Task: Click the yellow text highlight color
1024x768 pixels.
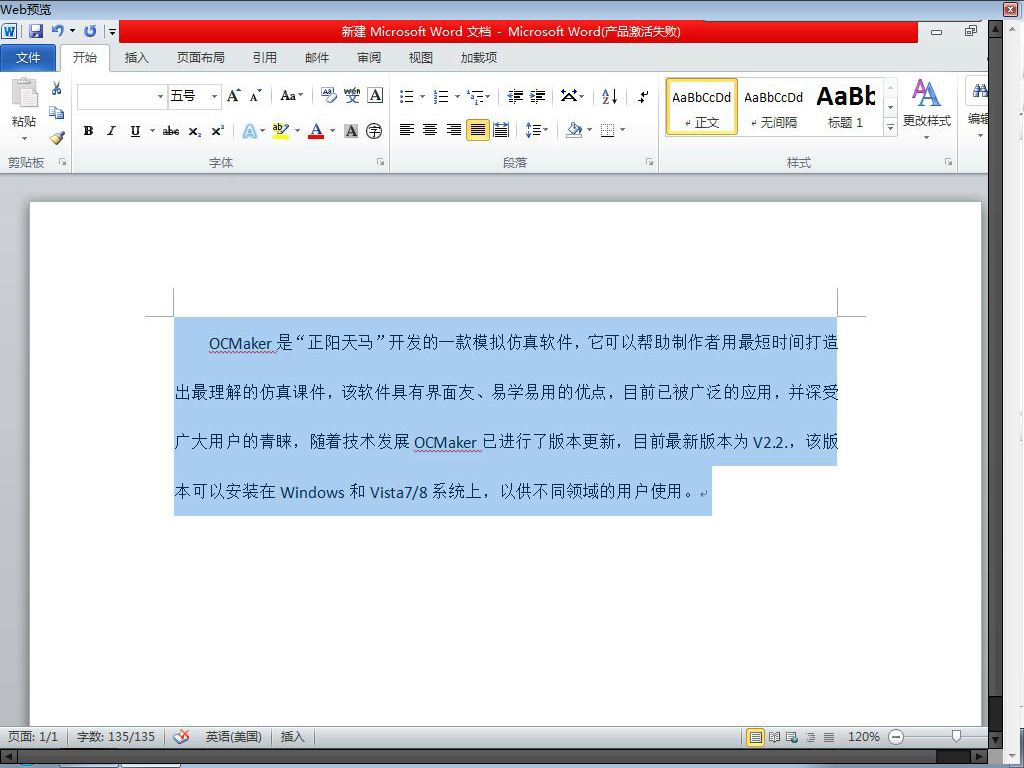Action: pos(281,131)
